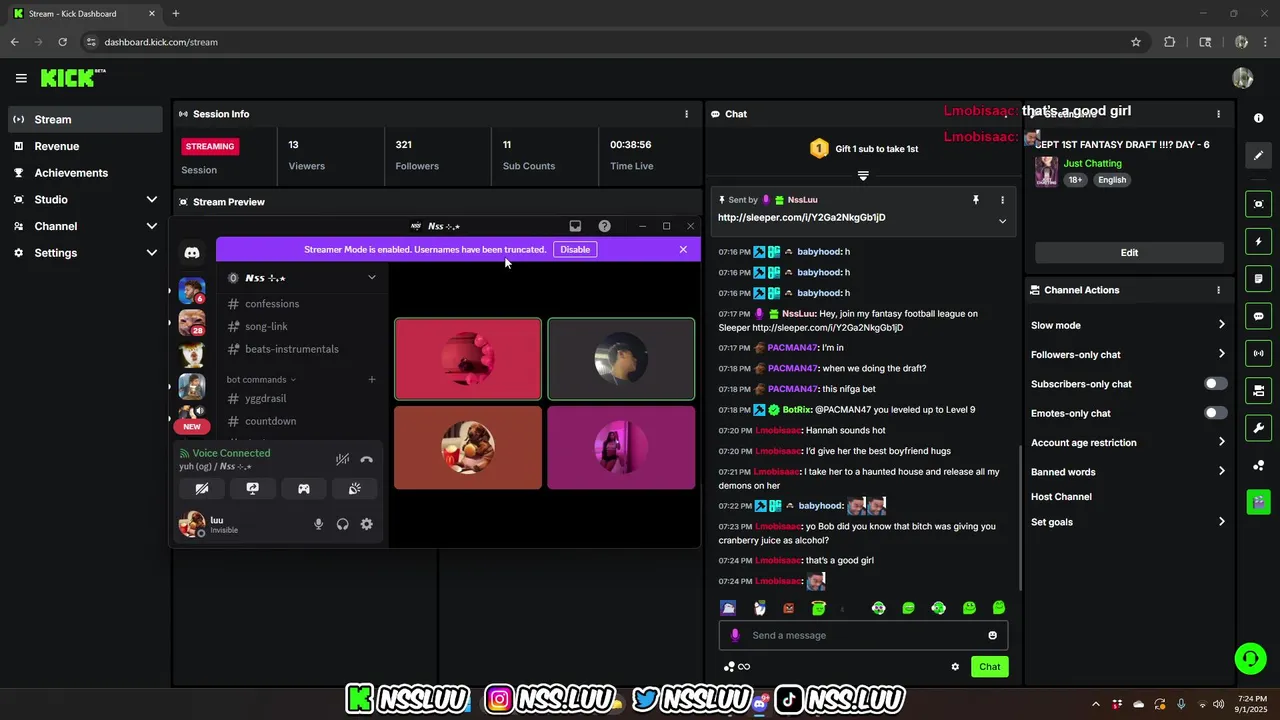Open the emoji picker in chat input
The height and width of the screenshot is (720, 1280).
click(x=992, y=635)
